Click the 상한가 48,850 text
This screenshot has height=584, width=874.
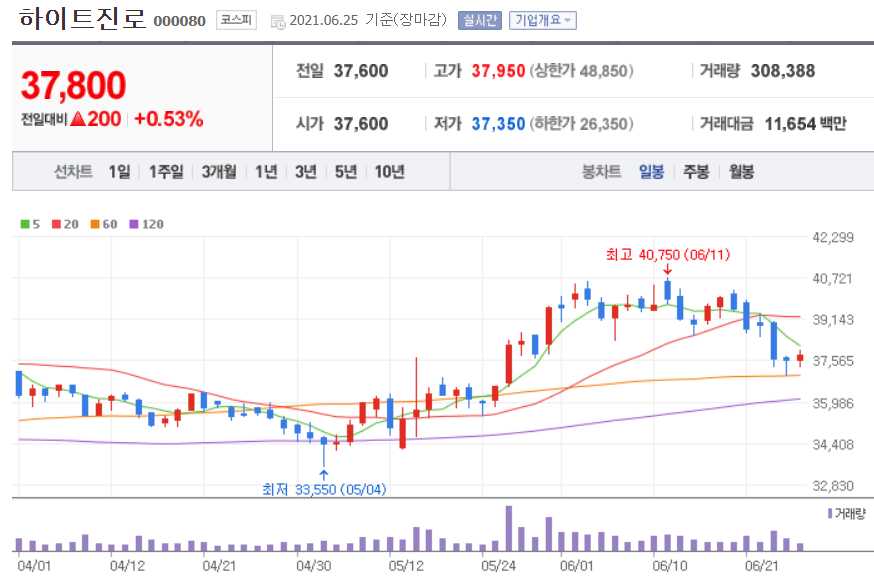click(x=581, y=71)
